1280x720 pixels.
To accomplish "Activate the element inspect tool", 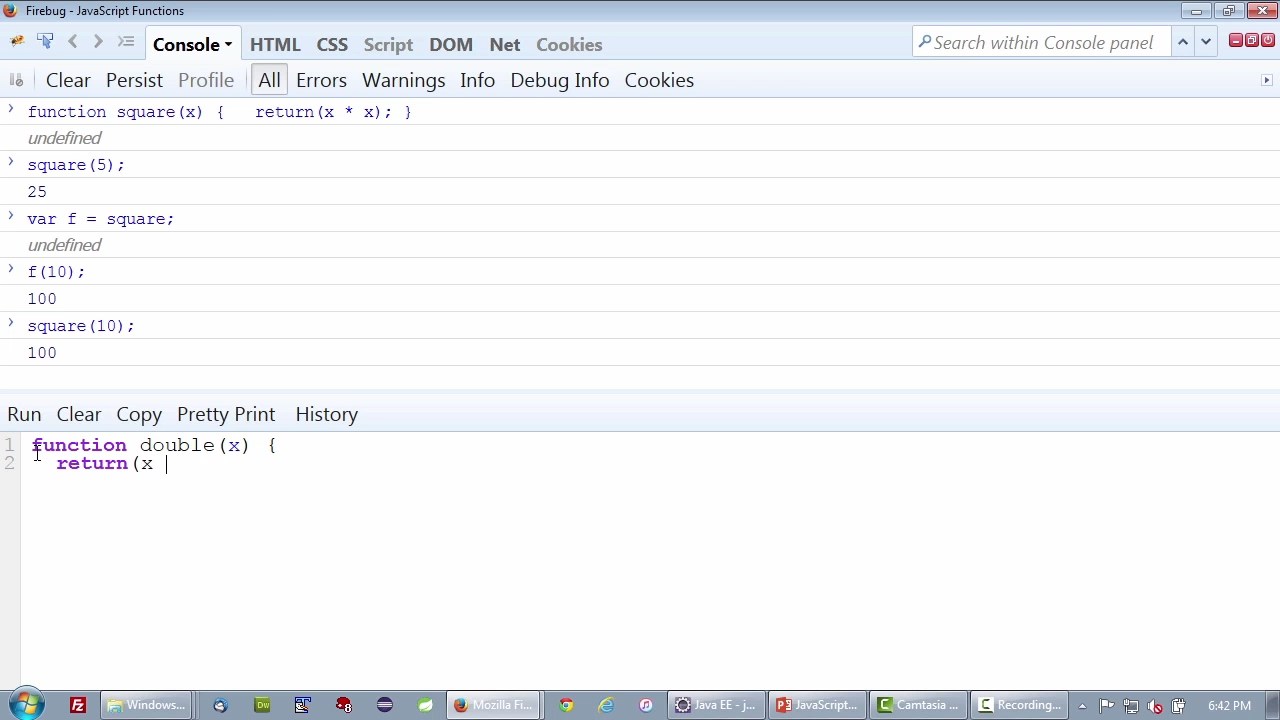I will click(x=45, y=42).
